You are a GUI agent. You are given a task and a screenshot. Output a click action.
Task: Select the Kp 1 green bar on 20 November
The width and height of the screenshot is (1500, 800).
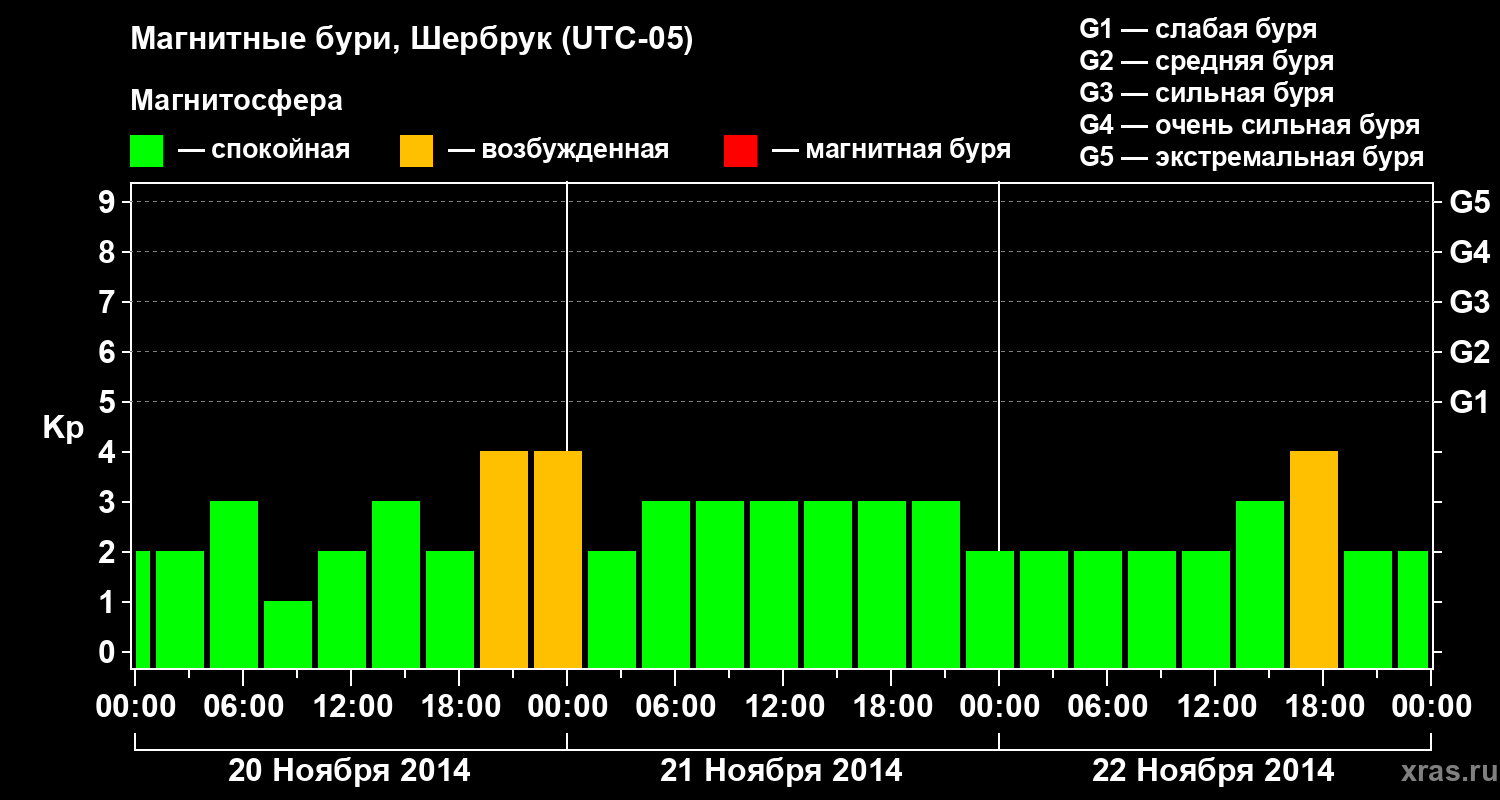tap(288, 635)
